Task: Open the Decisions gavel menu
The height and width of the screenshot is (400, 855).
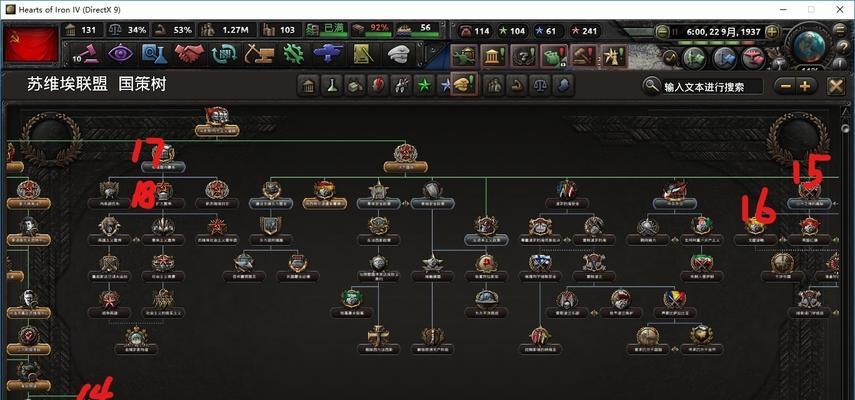Action: [x=87, y=53]
